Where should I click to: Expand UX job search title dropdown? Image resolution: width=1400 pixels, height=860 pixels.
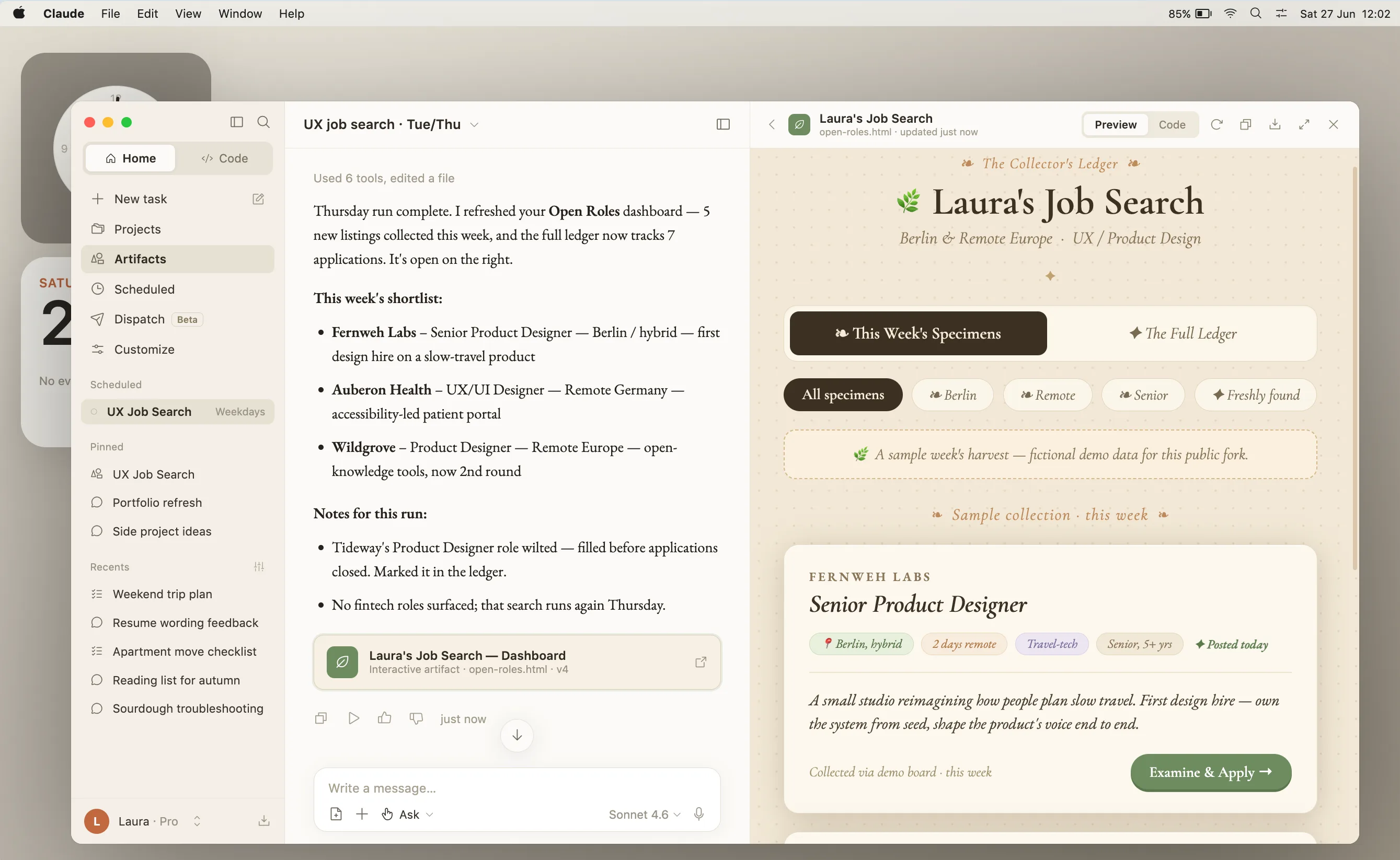[474, 124]
